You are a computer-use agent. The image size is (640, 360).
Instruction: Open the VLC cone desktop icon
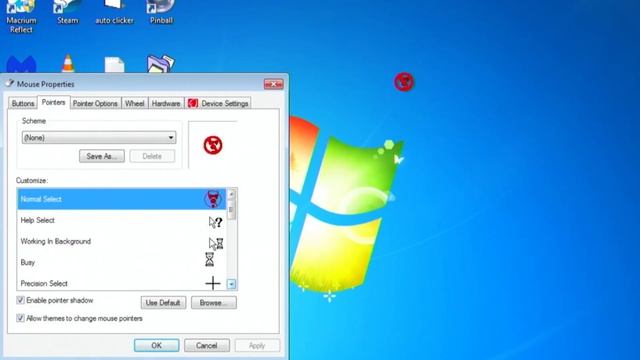point(68,64)
